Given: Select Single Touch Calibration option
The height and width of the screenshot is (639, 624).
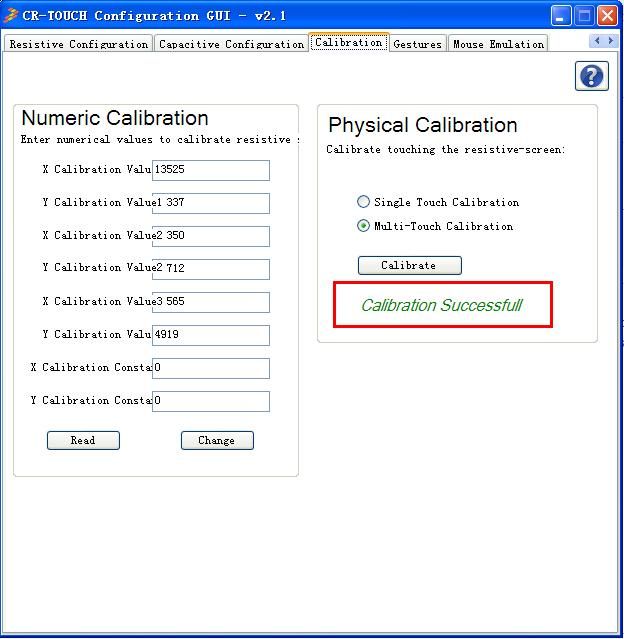Looking at the screenshot, I should [364, 202].
